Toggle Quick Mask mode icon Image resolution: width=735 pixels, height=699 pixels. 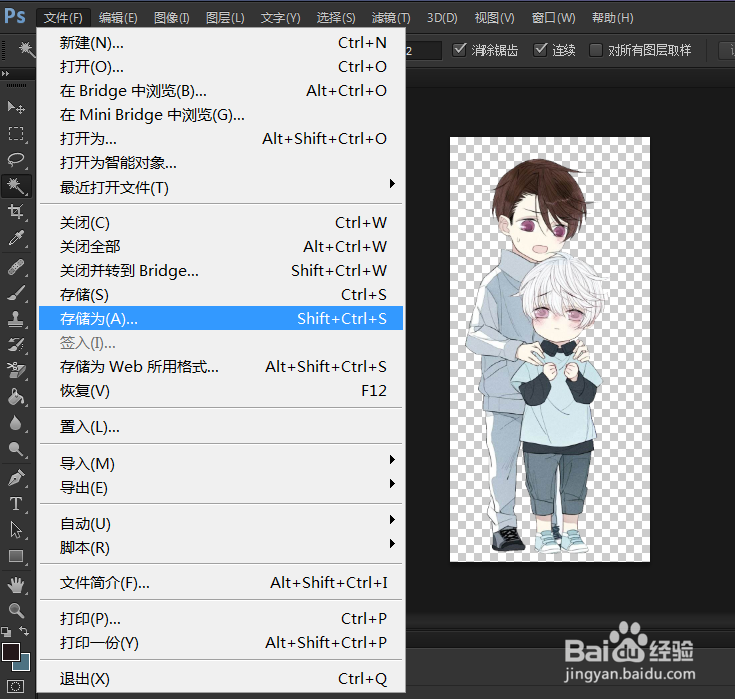[x=15, y=687]
